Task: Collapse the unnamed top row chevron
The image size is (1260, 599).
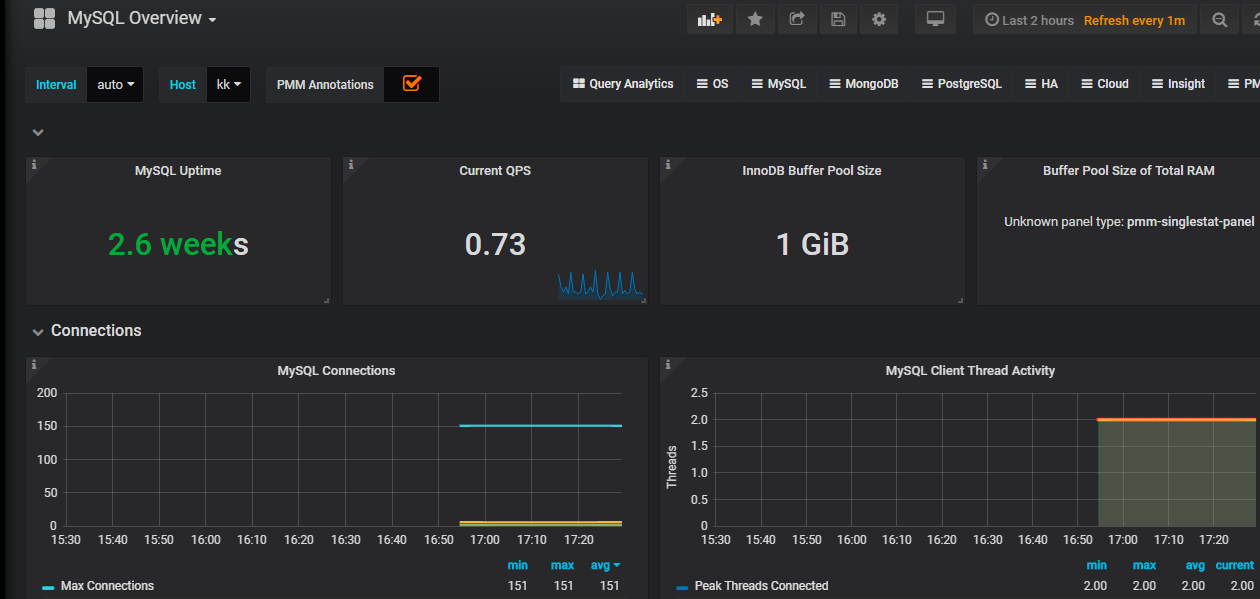Action: coord(37,132)
